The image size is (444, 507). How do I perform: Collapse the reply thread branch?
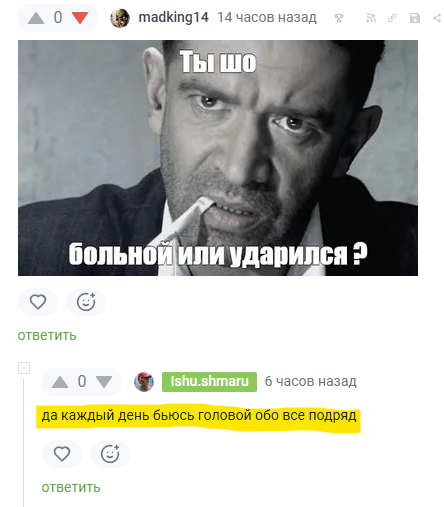[x=24, y=368]
